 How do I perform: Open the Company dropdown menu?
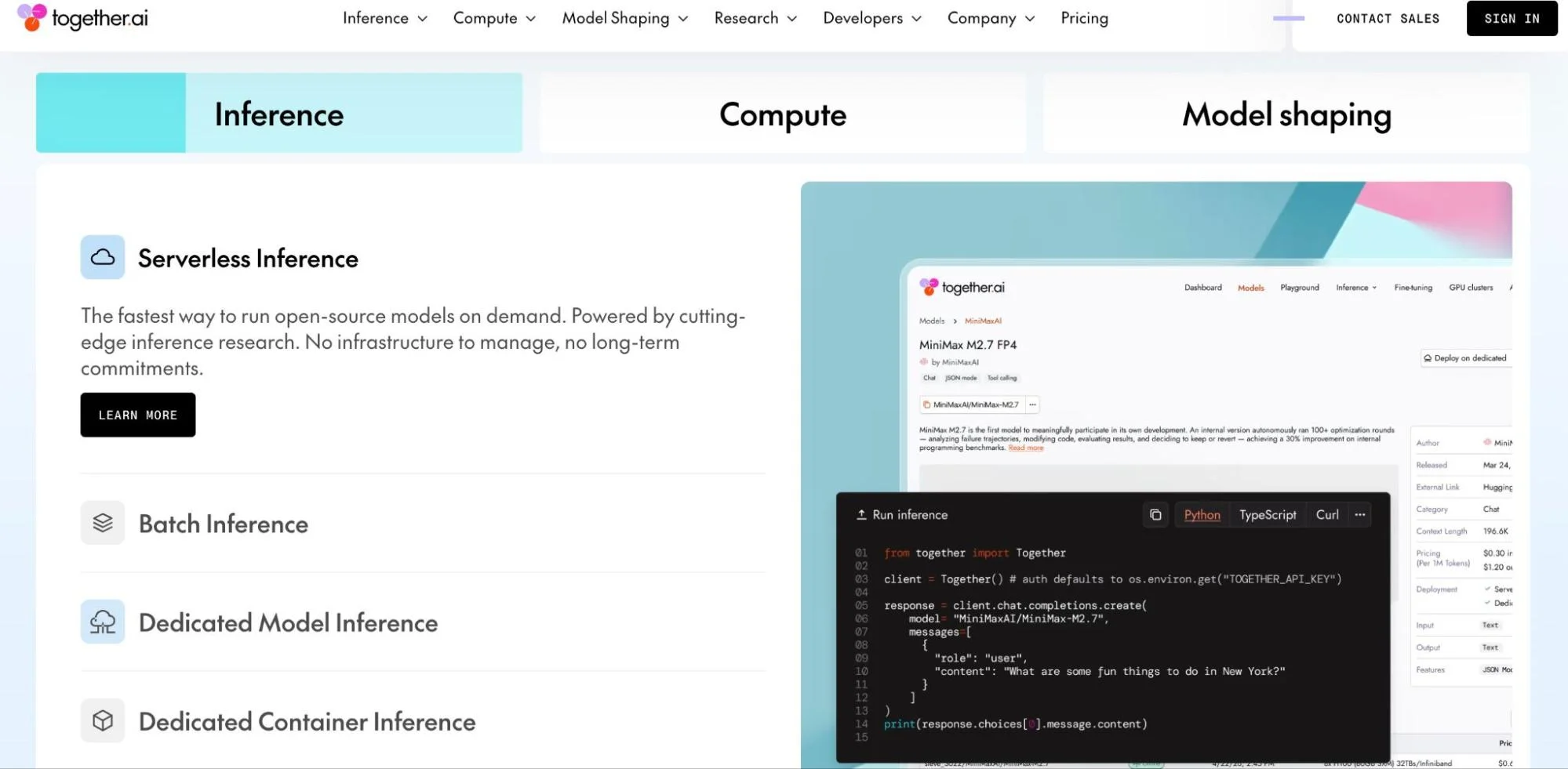(991, 18)
